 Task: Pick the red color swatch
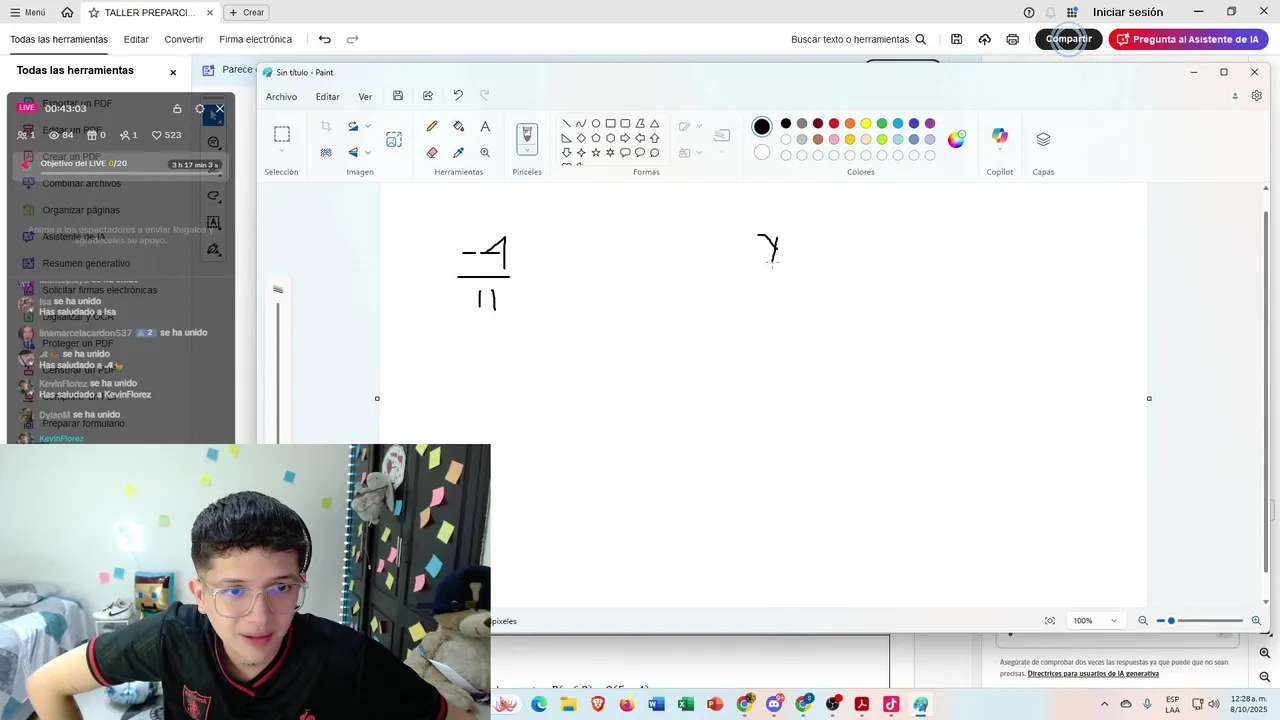[834, 124]
